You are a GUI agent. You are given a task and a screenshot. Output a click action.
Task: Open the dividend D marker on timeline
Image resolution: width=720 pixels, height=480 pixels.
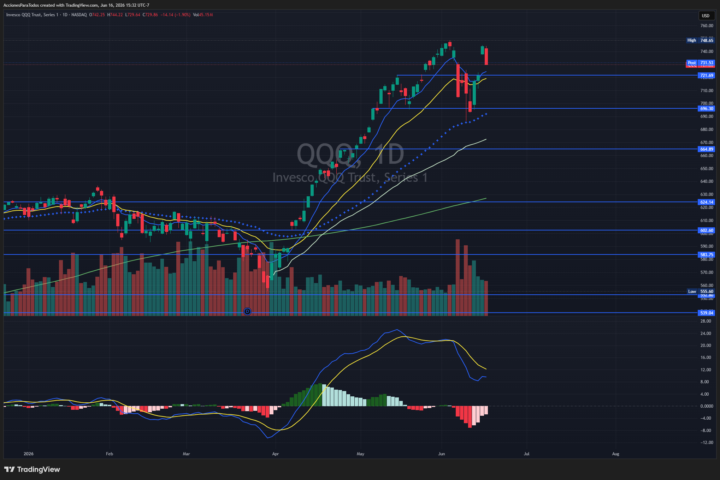(247, 311)
